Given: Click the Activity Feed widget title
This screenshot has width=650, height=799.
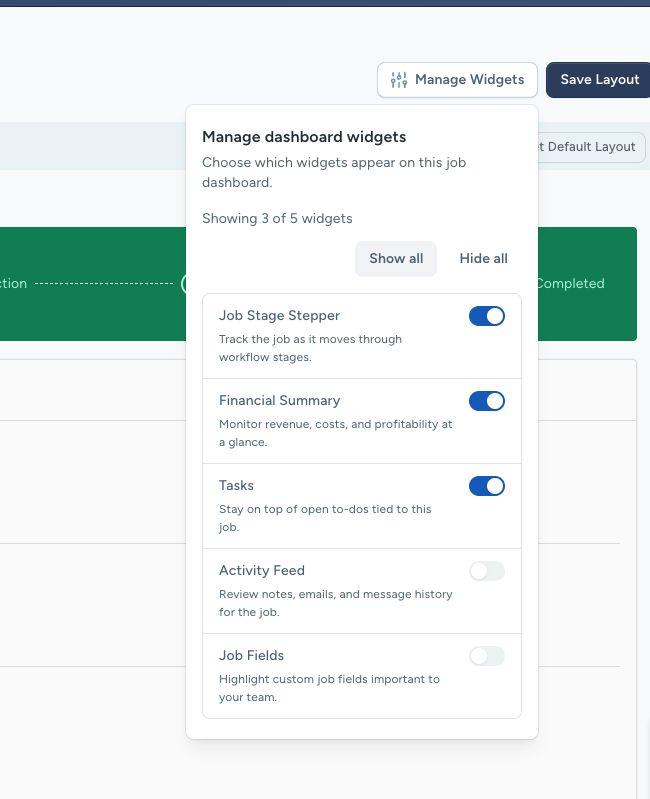Looking at the screenshot, I should click(x=262, y=571).
